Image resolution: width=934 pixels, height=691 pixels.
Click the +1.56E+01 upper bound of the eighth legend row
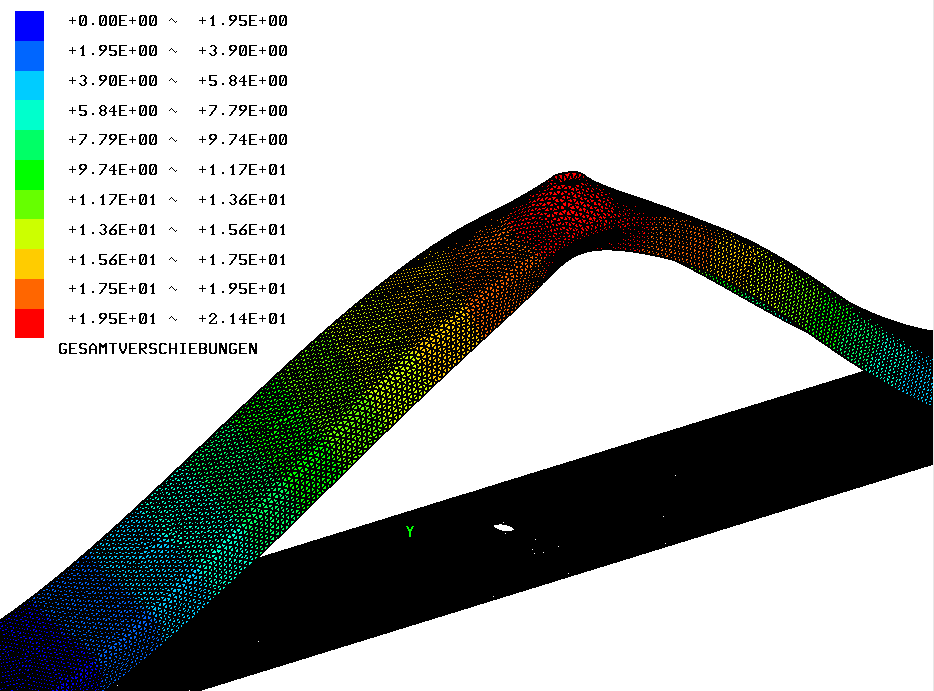click(242, 229)
